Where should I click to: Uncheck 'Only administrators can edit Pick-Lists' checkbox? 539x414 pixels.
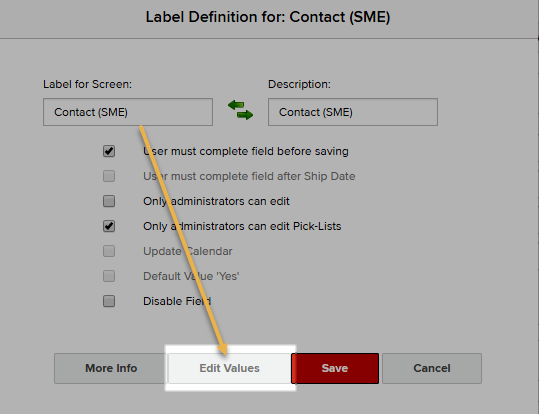[109, 226]
